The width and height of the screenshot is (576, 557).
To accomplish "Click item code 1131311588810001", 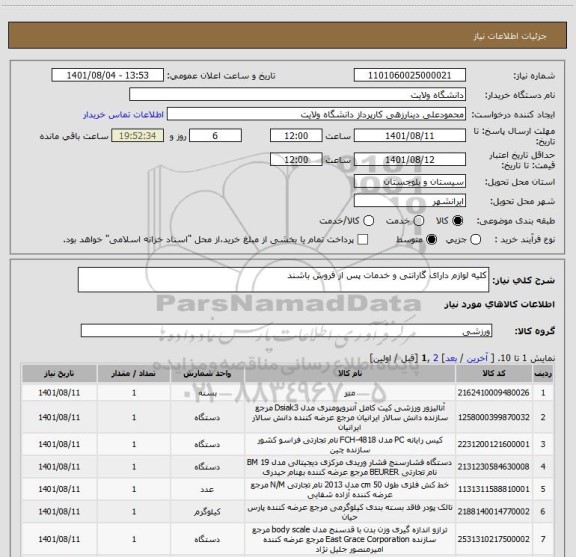I will pos(493,489).
